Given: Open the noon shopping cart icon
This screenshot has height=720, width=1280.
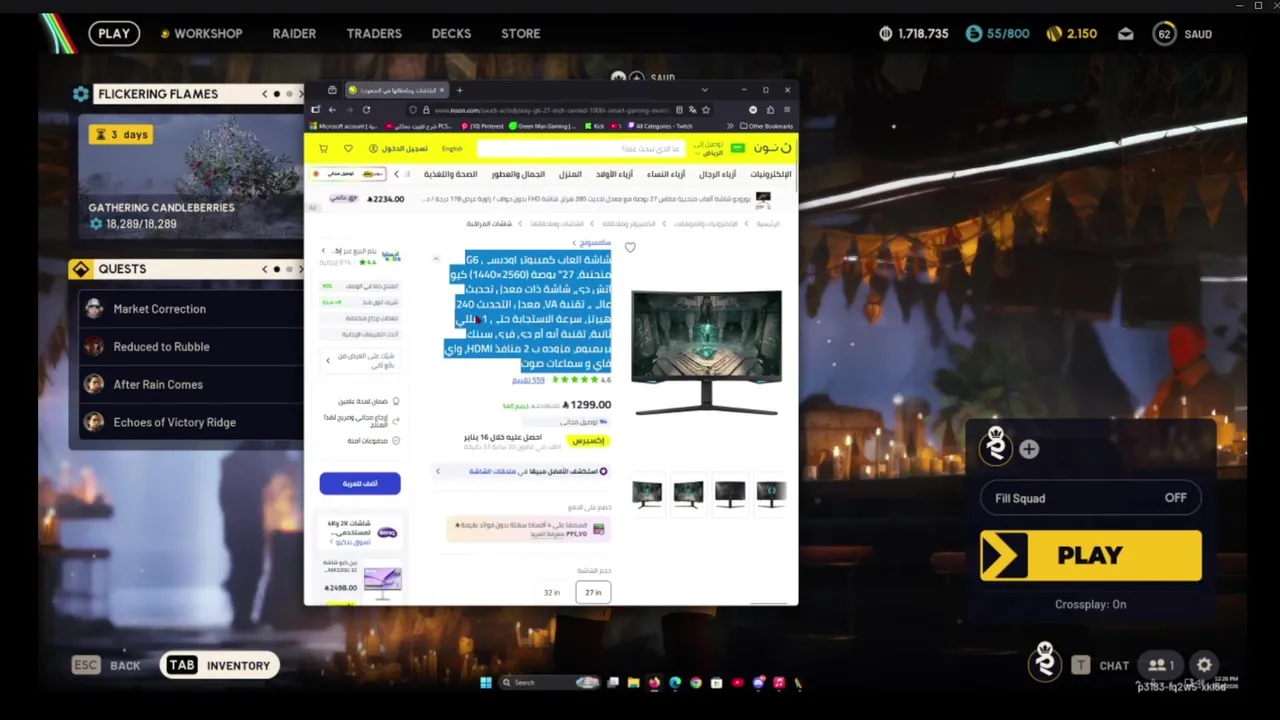Looking at the screenshot, I should [323, 148].
